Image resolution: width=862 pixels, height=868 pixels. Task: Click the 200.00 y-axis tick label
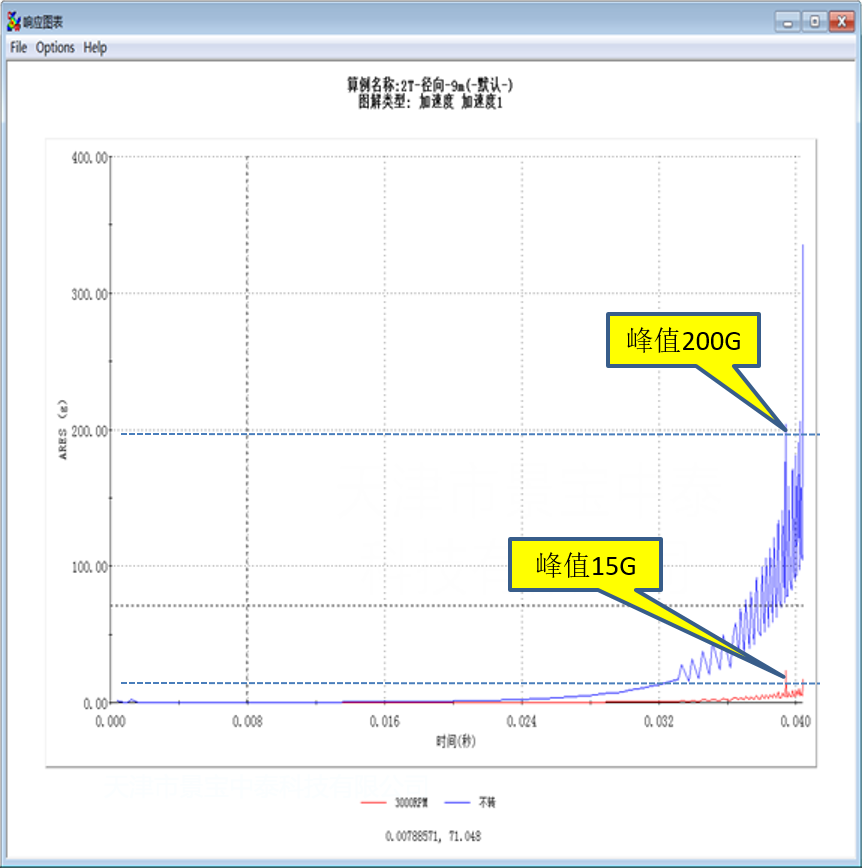(x=88, y=430)
